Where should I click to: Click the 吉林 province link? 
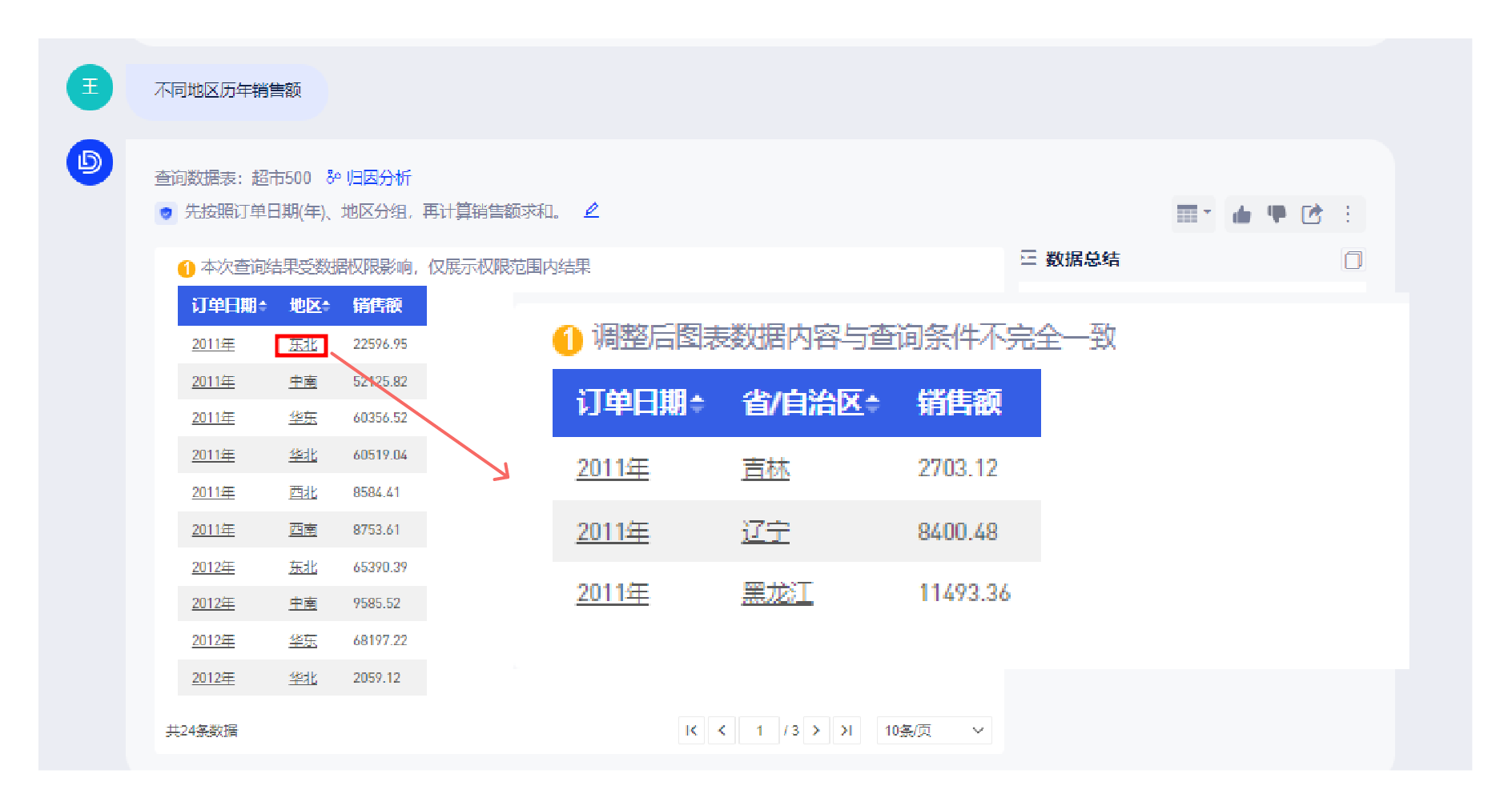(x=766, y=468)
